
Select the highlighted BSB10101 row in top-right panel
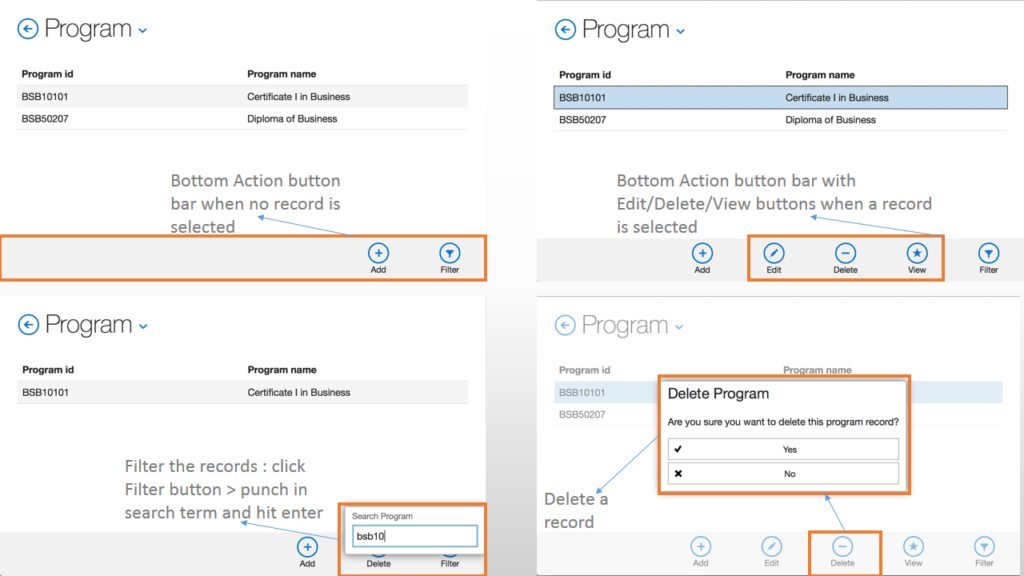[x=780, y=98]
